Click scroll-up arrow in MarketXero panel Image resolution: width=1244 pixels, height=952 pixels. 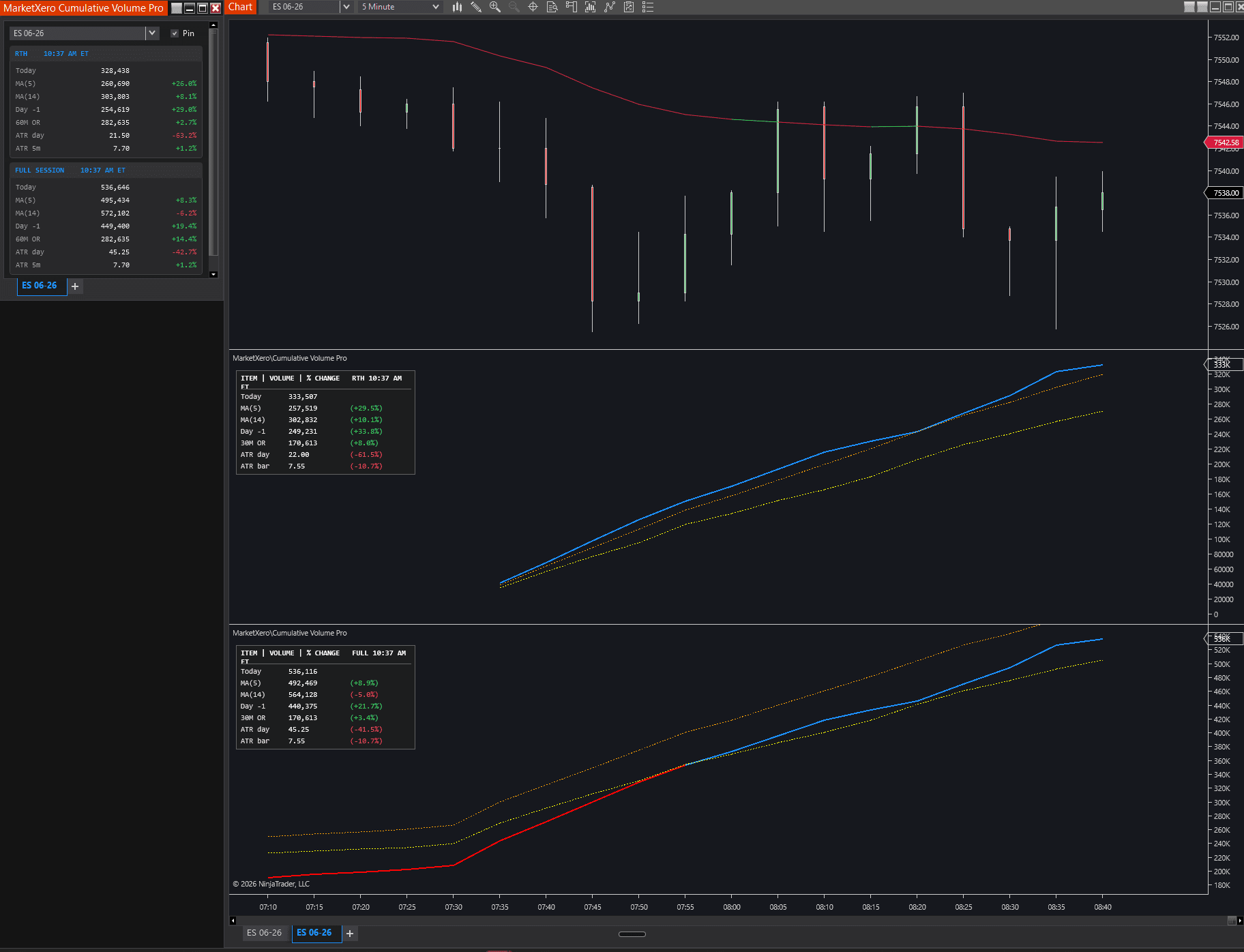[213, 25]
